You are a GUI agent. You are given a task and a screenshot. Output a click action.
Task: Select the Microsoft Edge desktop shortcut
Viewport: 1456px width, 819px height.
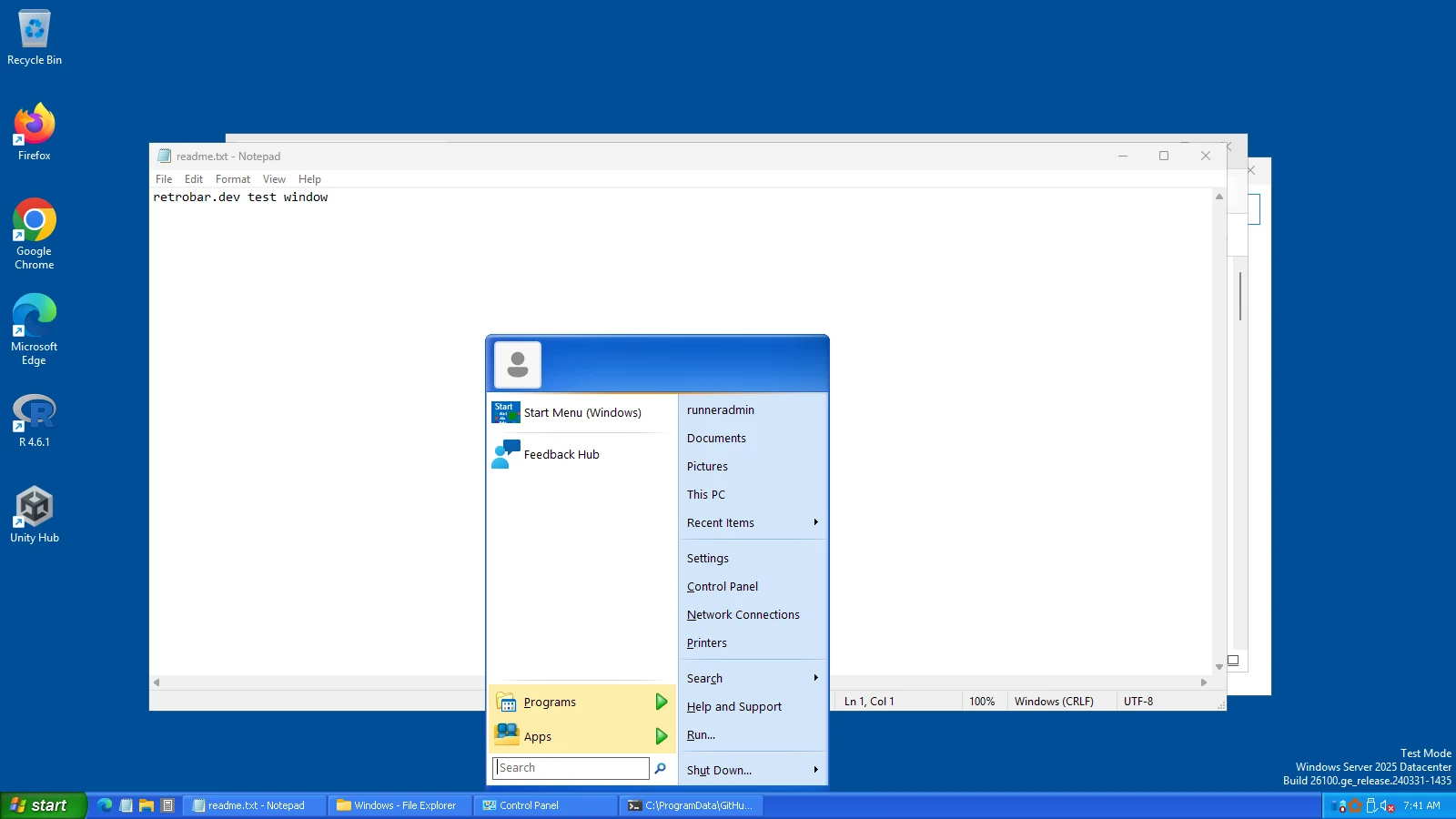click(35, 329)
